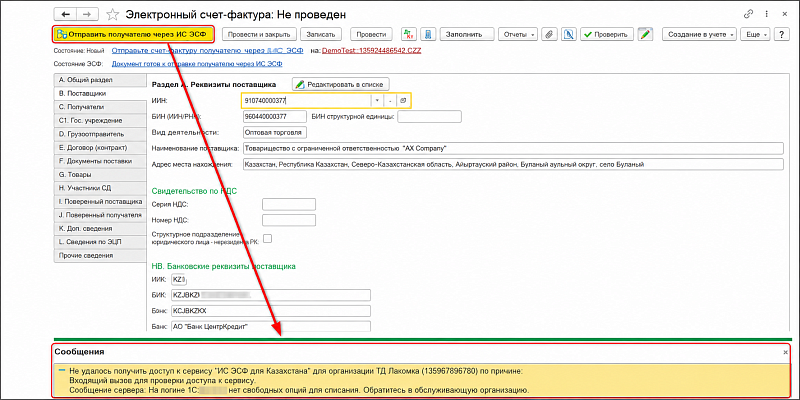Expand the ИИН dropdown list arrow

[378, 101]
